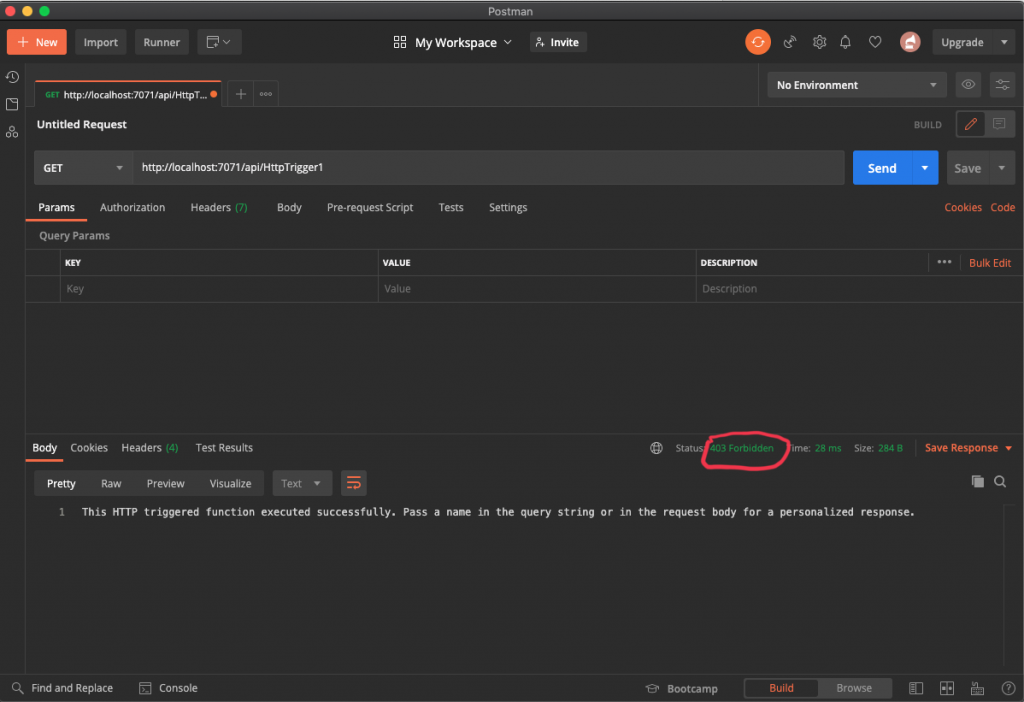Viewport: 1024px width, 702px height.
Task: Open response Cookies tab
Action: (x=89, y=448)
